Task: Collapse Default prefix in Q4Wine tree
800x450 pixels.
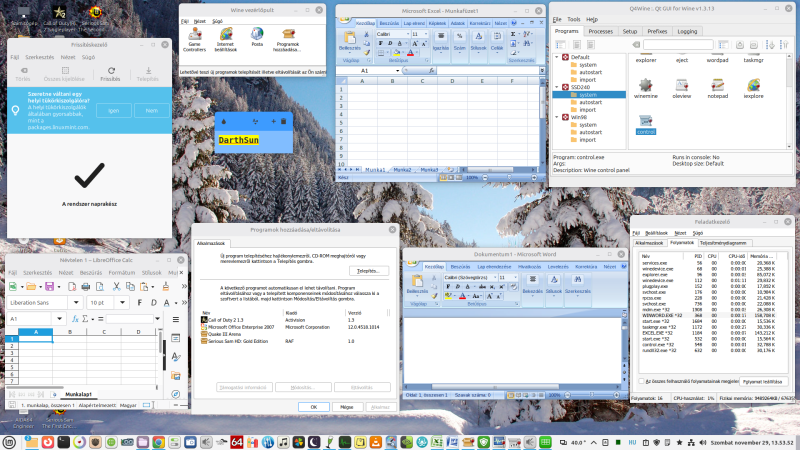Action: (x=557, y=57)
